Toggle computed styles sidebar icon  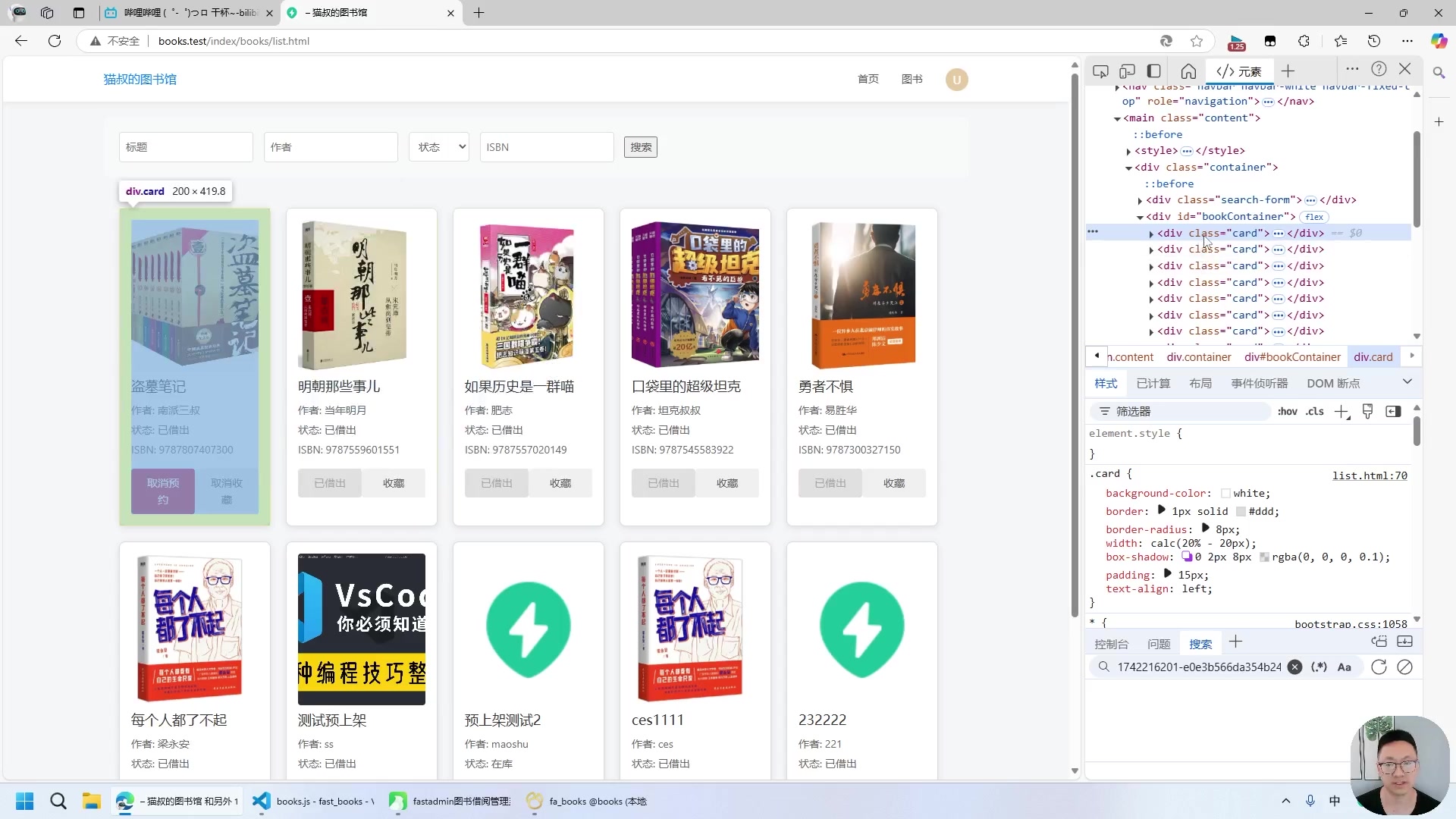point(1393,412)
